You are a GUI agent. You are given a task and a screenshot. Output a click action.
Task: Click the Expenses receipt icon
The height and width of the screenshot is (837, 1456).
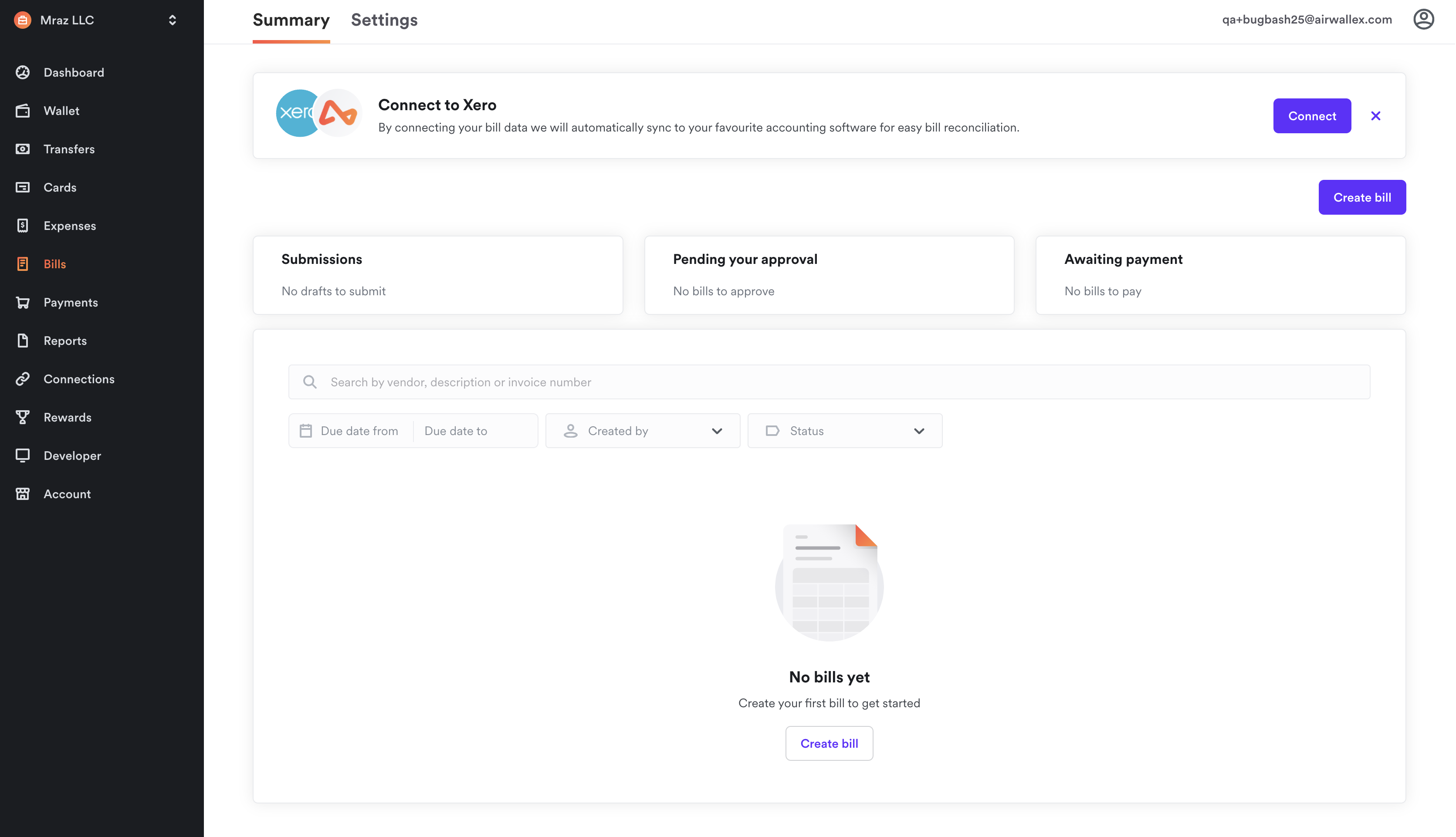point(22,225)
